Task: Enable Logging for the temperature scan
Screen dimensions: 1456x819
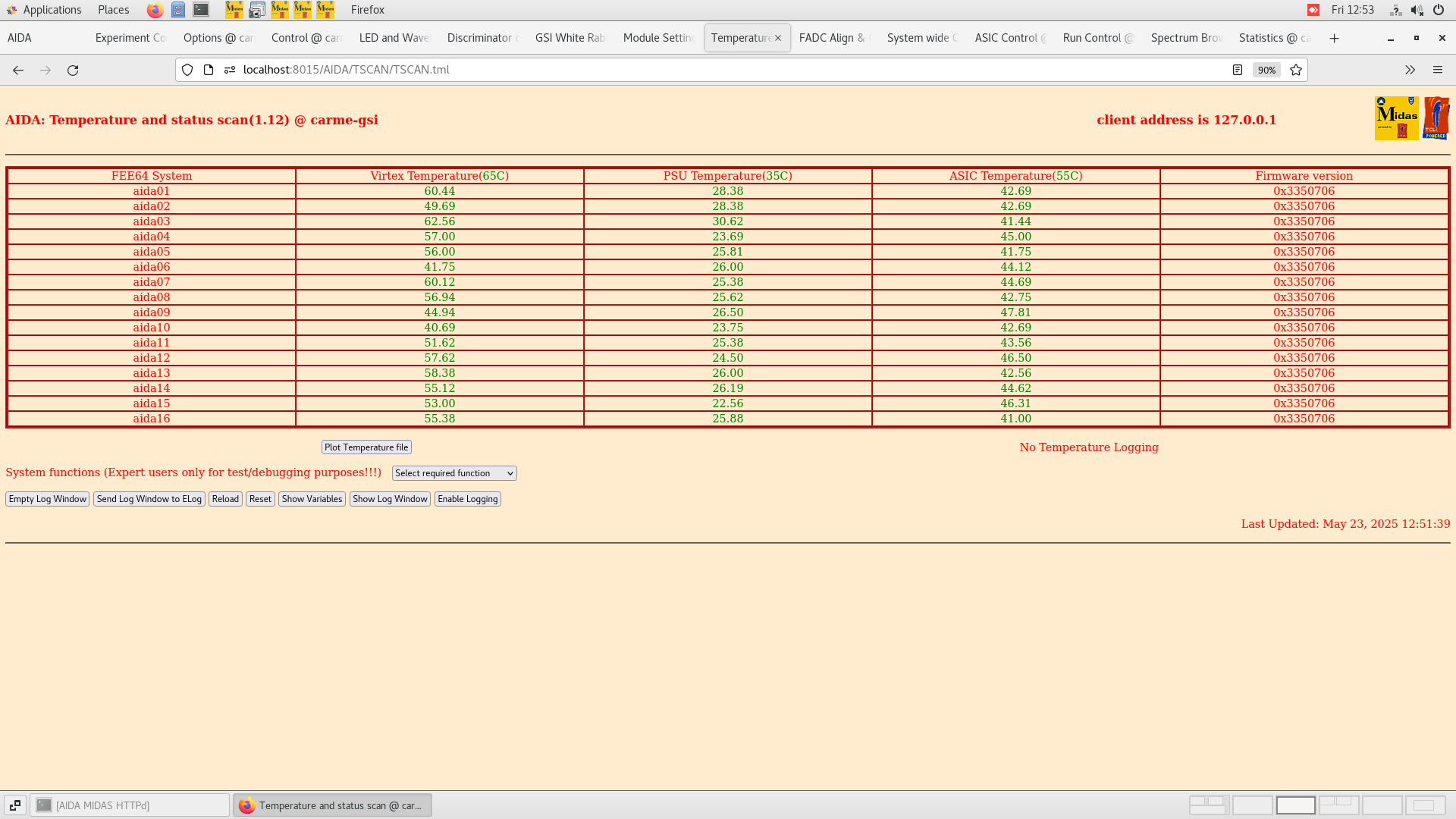Action: [467, 498]
